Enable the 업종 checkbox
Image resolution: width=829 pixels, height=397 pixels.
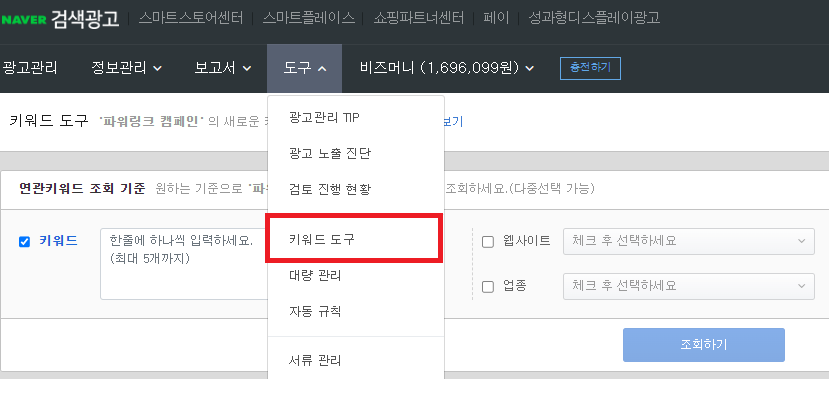click(488, 287)
